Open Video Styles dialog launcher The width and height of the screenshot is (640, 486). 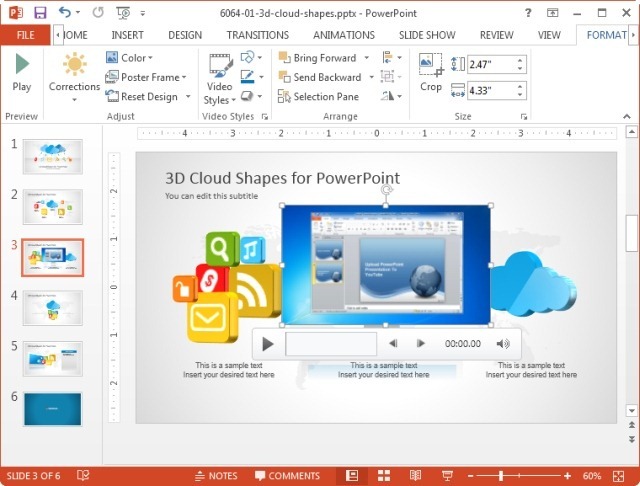point(264,117)
